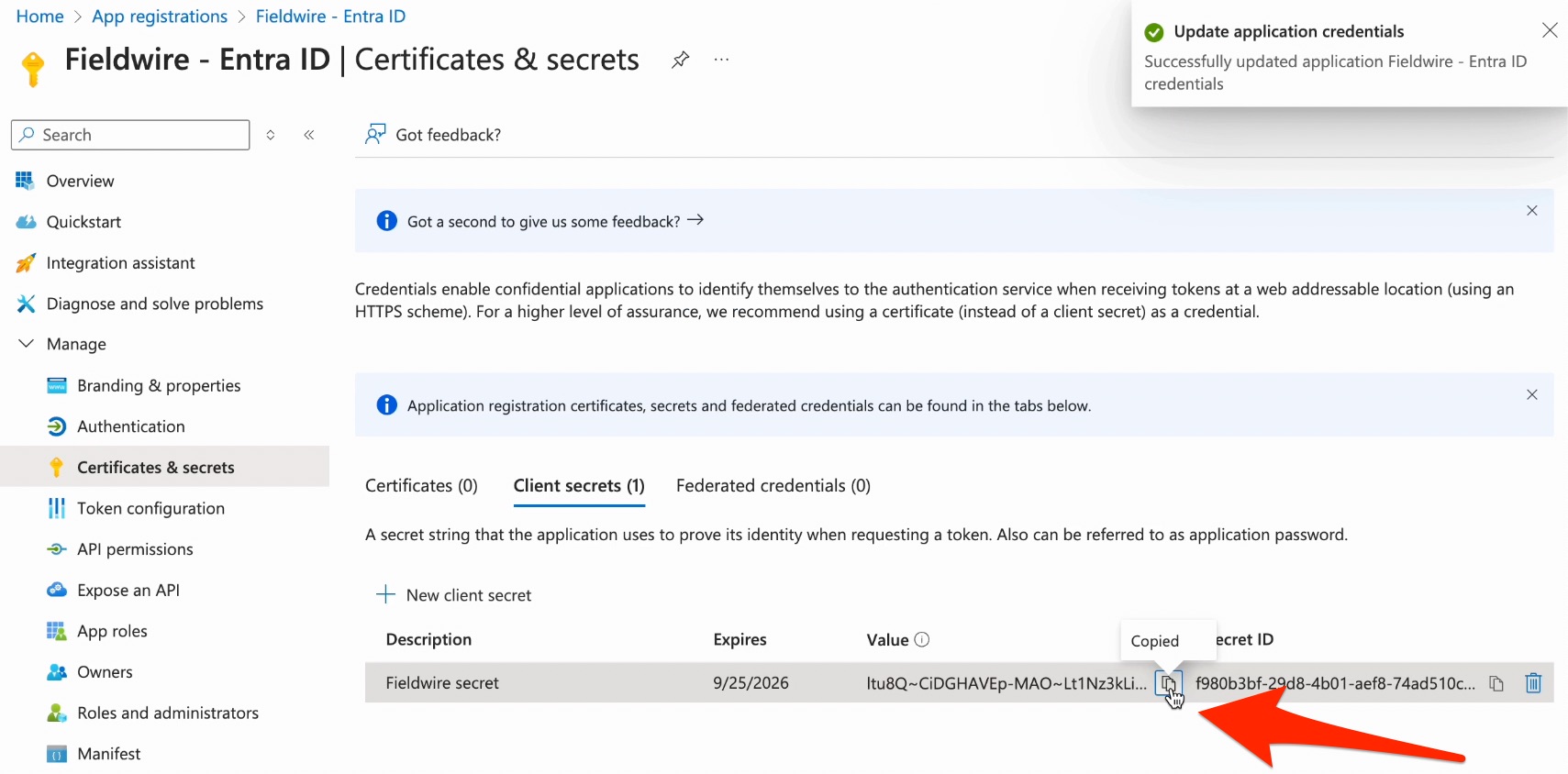
Task: Select the 9/25/2026 expiry cell
Action: tap(751, 683)
